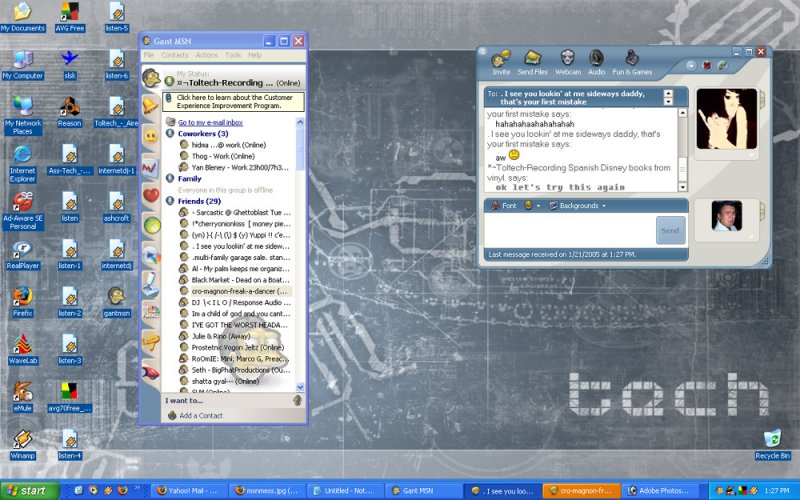Click scroll up arrow in chat conversation history
This screenshot has width=800, height=500.
pyautogui.click(x=683, y=112)
